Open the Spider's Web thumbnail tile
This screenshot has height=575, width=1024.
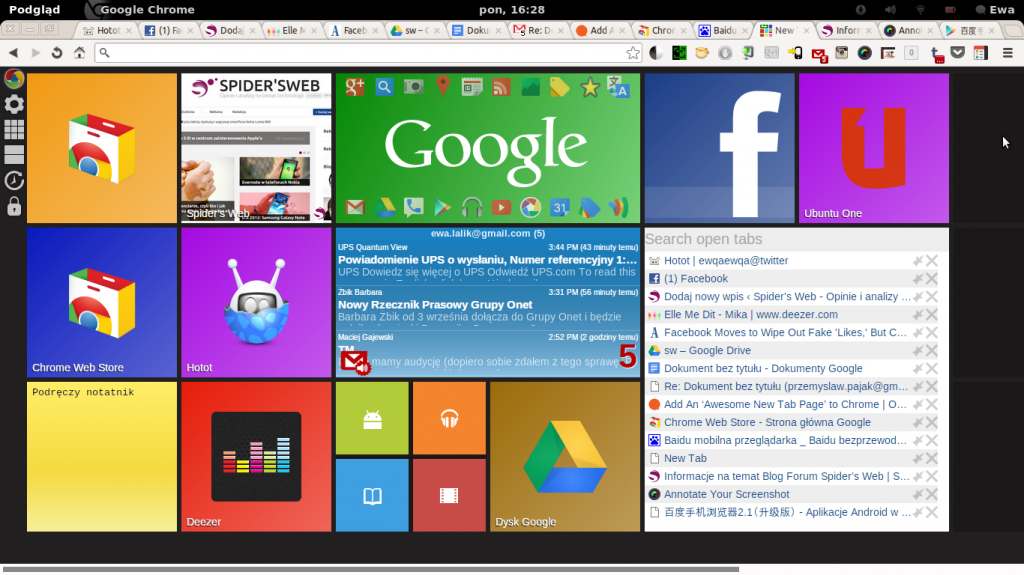point(256,148)
